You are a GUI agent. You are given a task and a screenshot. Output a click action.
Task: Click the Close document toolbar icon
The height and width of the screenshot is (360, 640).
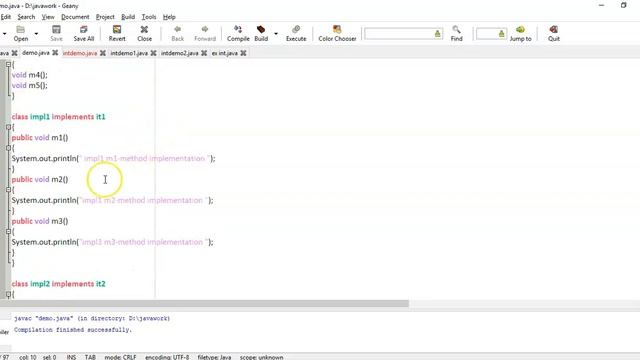click(144, 33)
